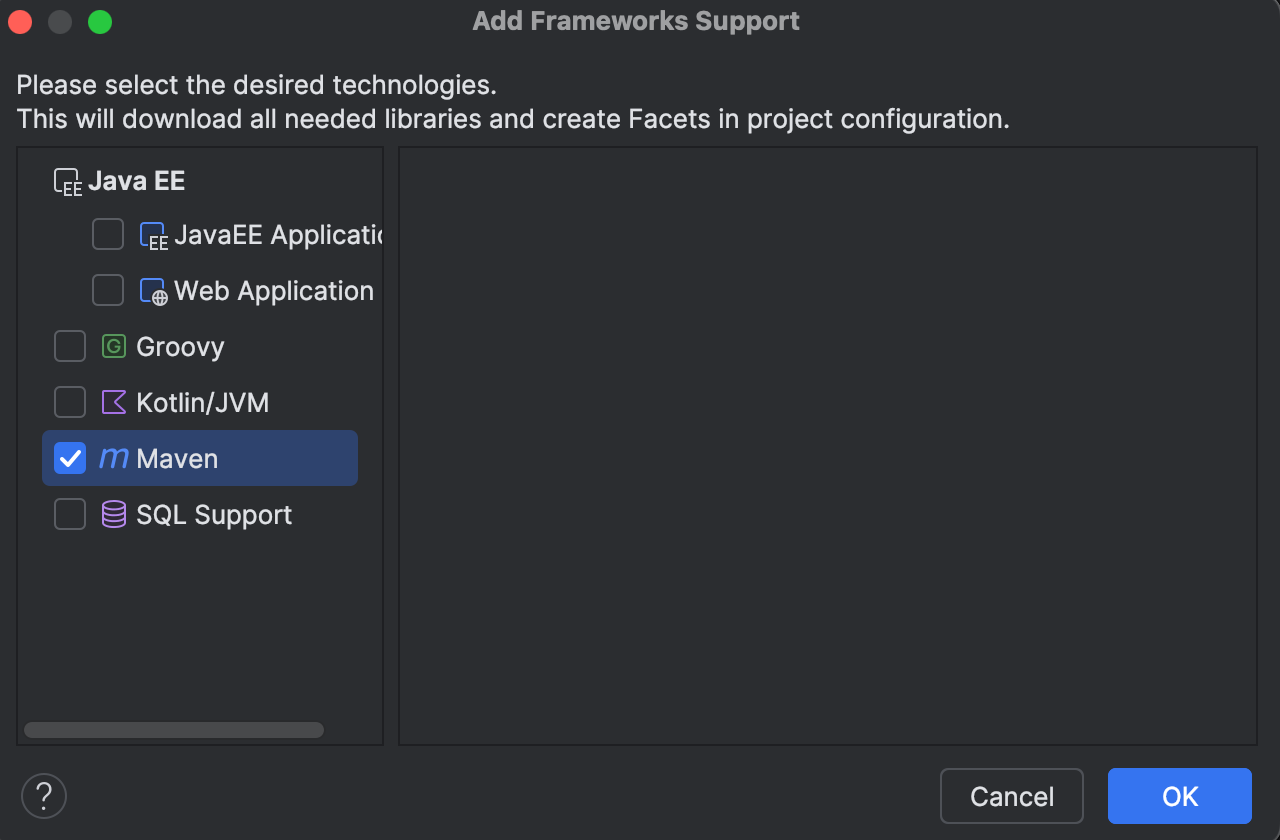Select the Java EE tree node label

137,181
